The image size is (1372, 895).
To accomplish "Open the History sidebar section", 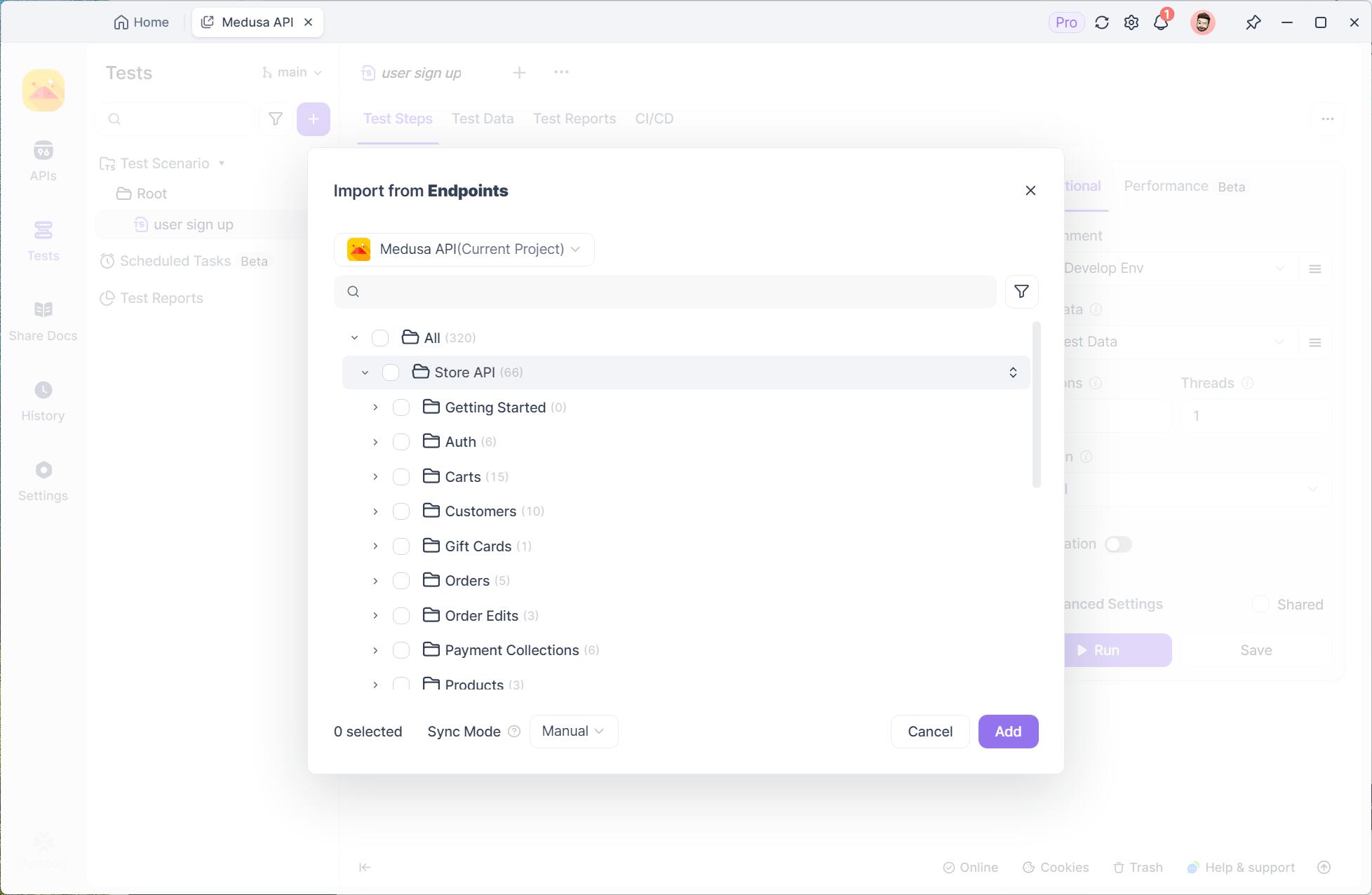I will 43,401.
